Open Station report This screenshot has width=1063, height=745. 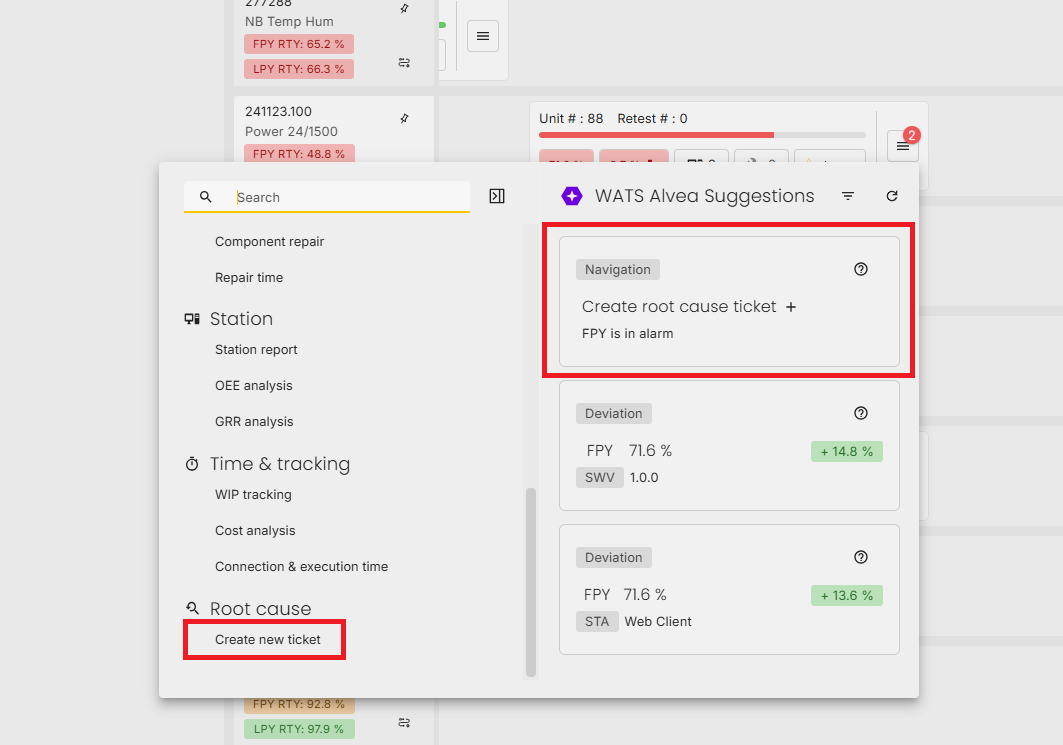tap(256, 349)
